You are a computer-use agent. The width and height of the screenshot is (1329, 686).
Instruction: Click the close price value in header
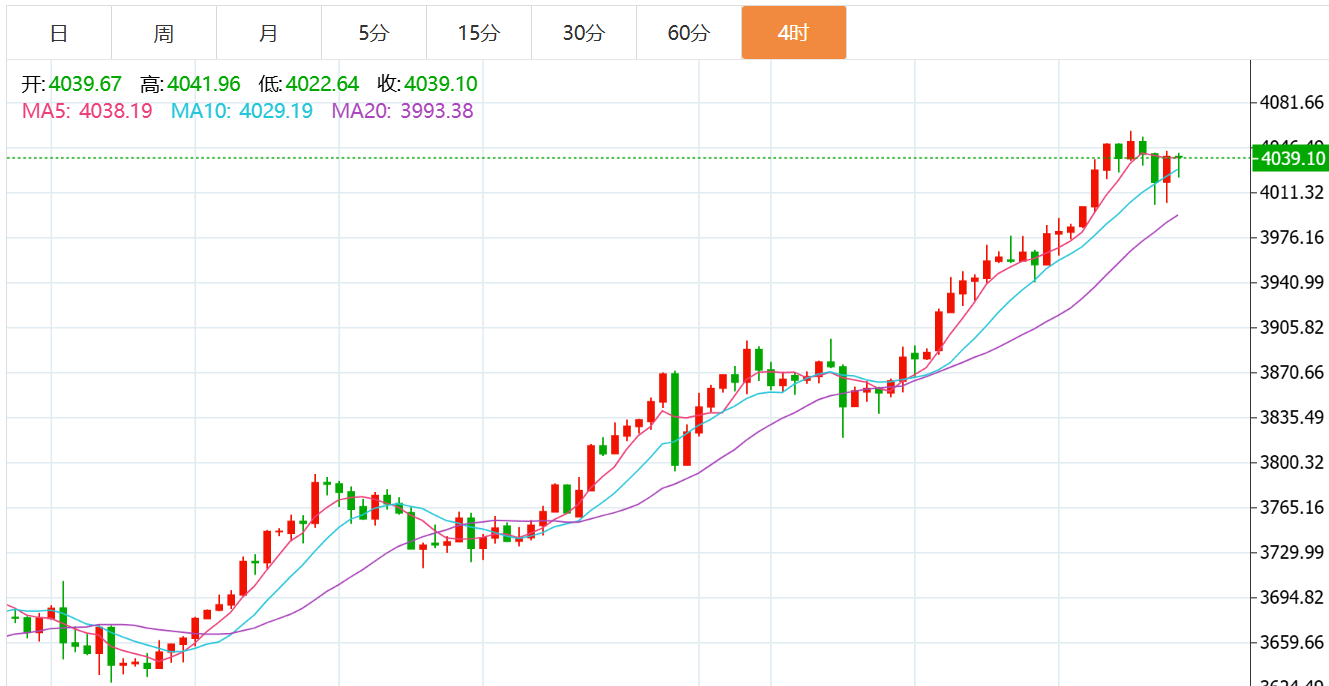click(x=441, y=84)
